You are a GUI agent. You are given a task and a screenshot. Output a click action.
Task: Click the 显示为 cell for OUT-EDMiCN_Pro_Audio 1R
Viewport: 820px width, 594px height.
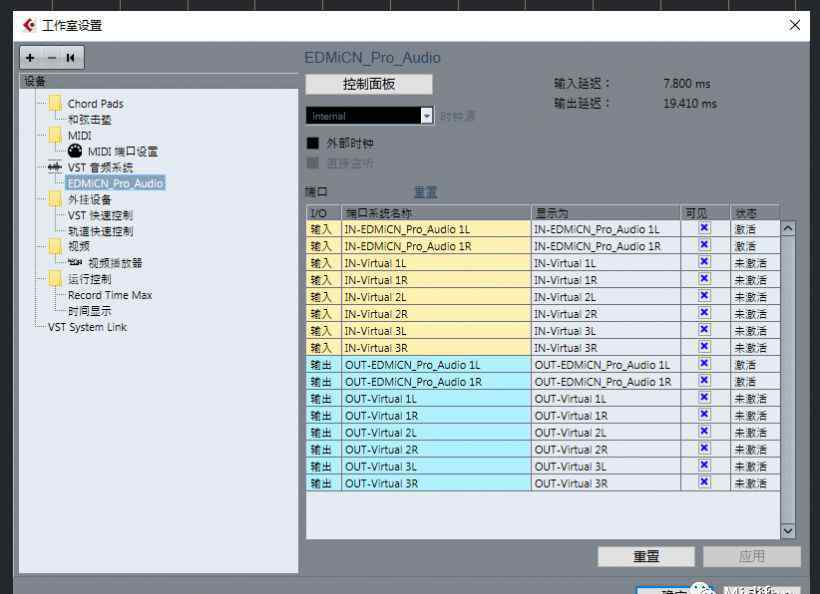click(606, 382)
